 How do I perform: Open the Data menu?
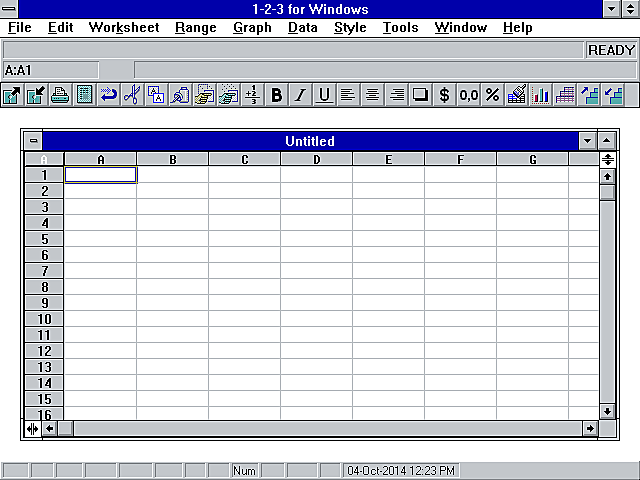click(x=302, y=27)
